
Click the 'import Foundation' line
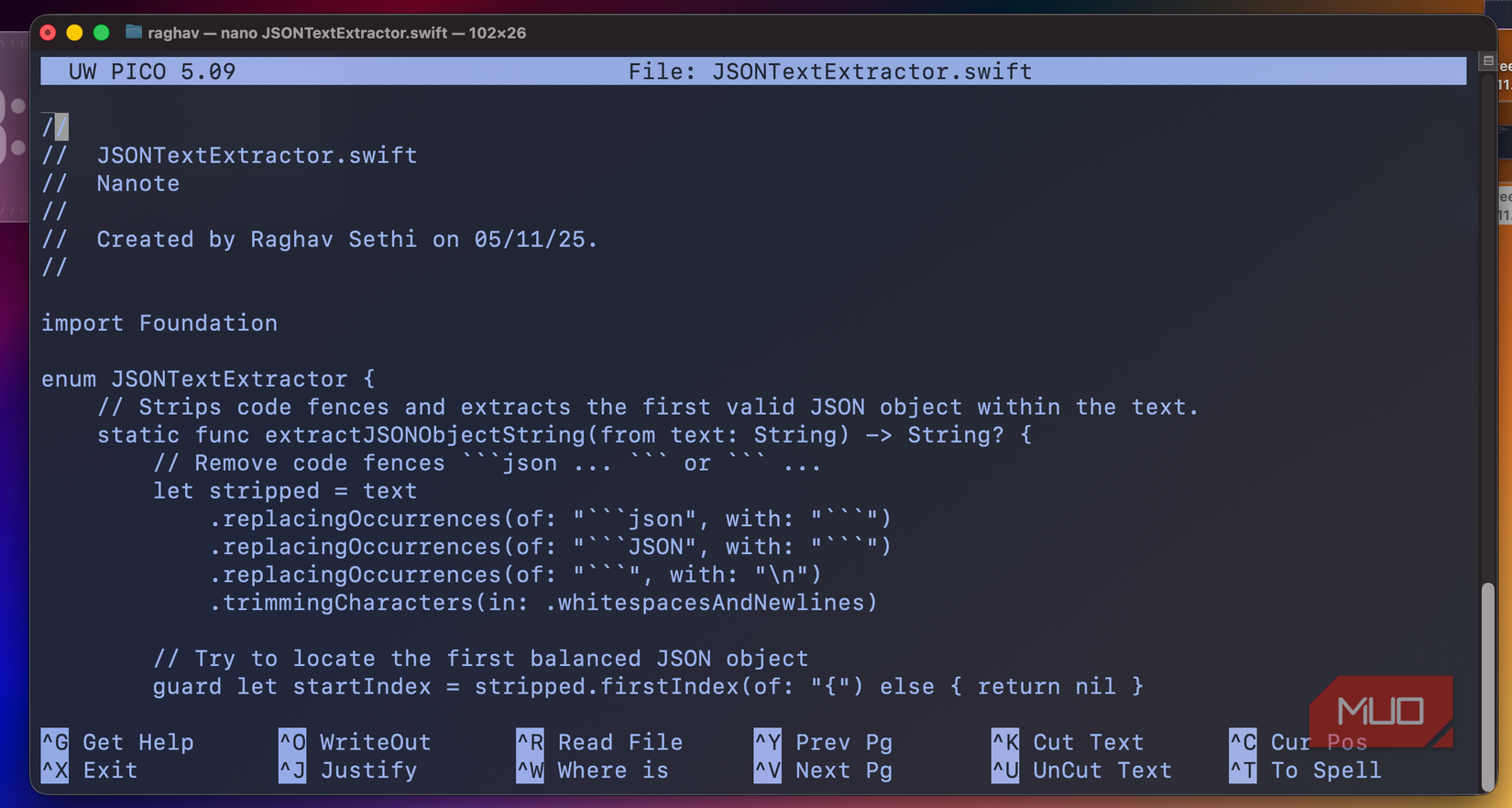tap(159, 323)
